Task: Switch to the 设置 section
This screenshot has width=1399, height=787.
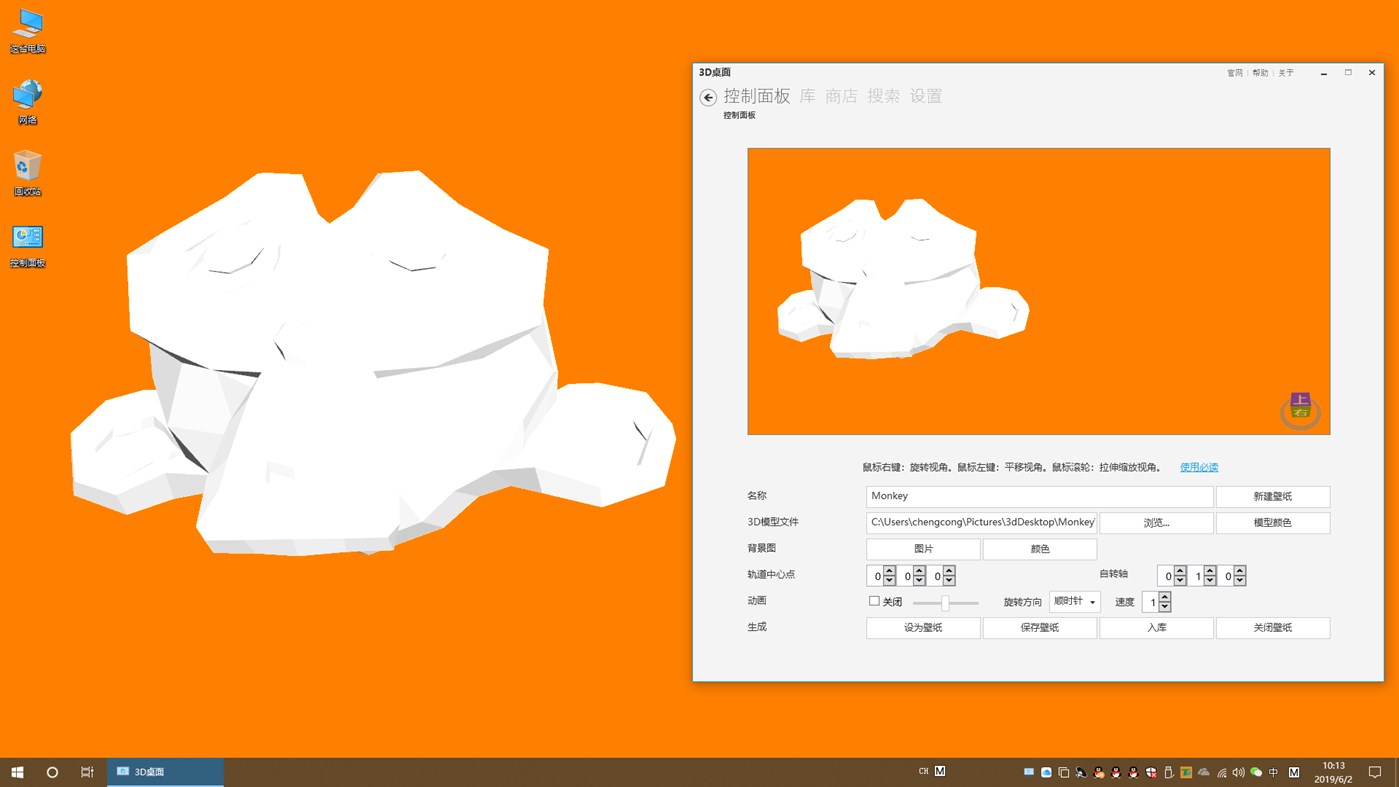Action: (x=925, y=96)
